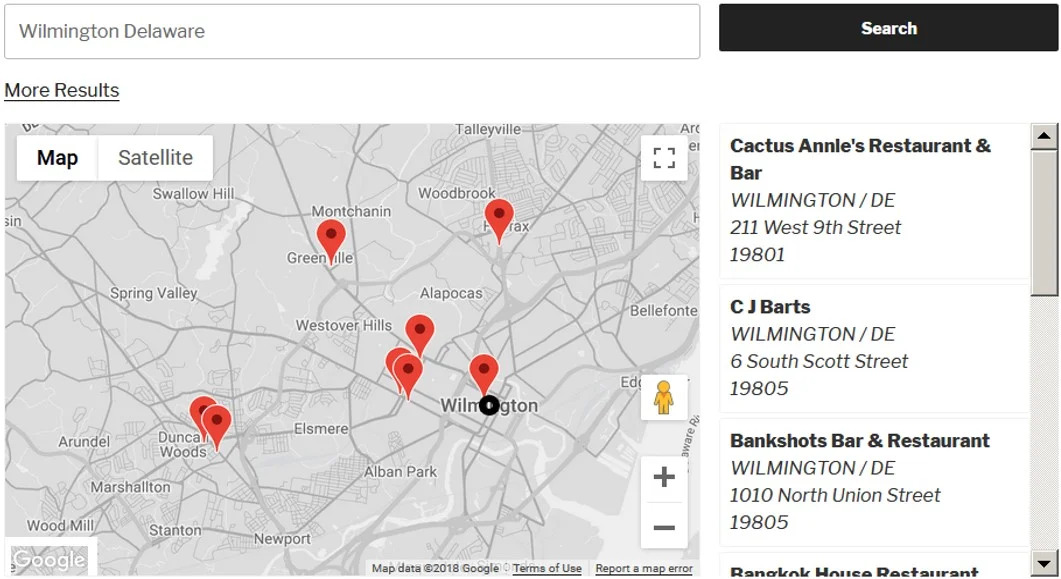Image resolution: width=1061 pixels, height=579 pixels.
Task: Switch to Satellite map view
Action: coord(155,158)
